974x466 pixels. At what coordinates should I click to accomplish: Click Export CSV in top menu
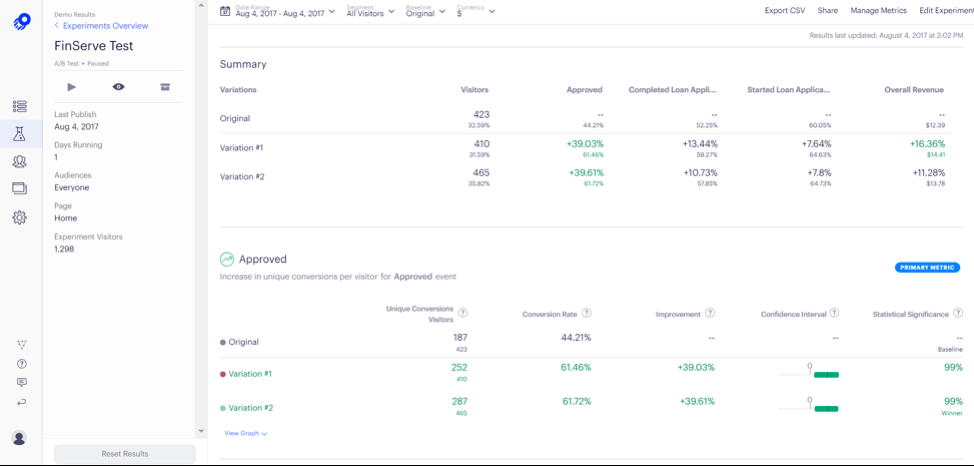point(784,10)
